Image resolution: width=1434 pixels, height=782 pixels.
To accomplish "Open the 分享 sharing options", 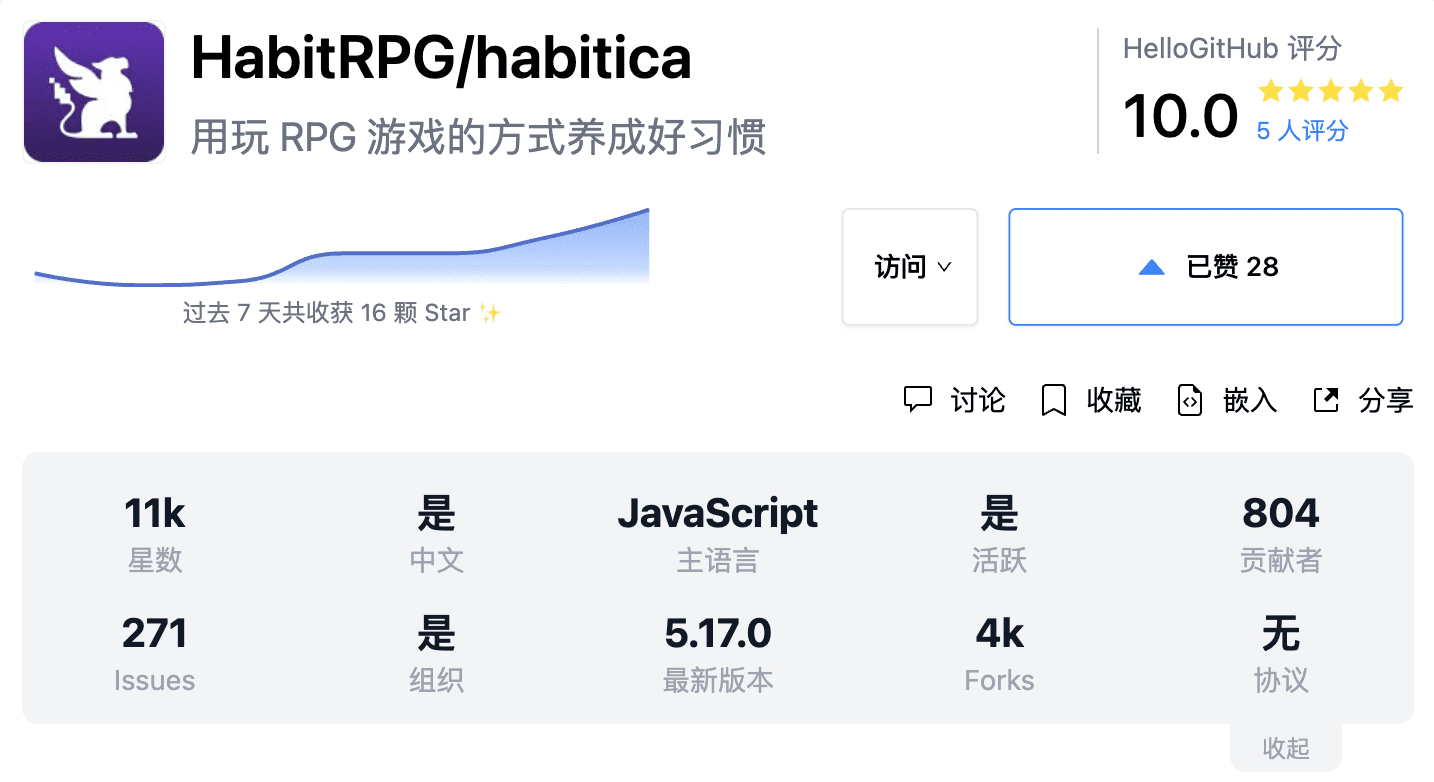I will 1386,400.
